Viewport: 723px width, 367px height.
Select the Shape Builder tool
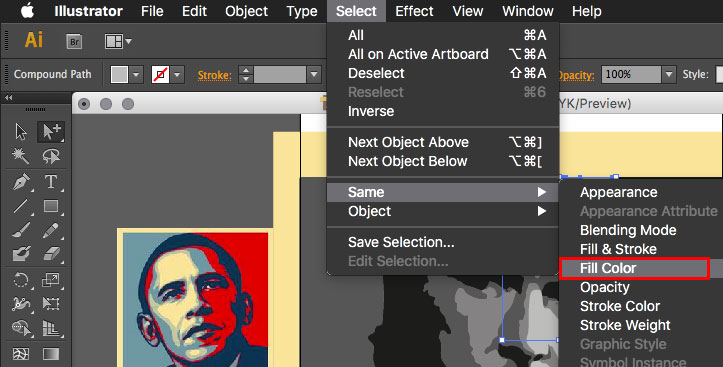coord(21,328)
